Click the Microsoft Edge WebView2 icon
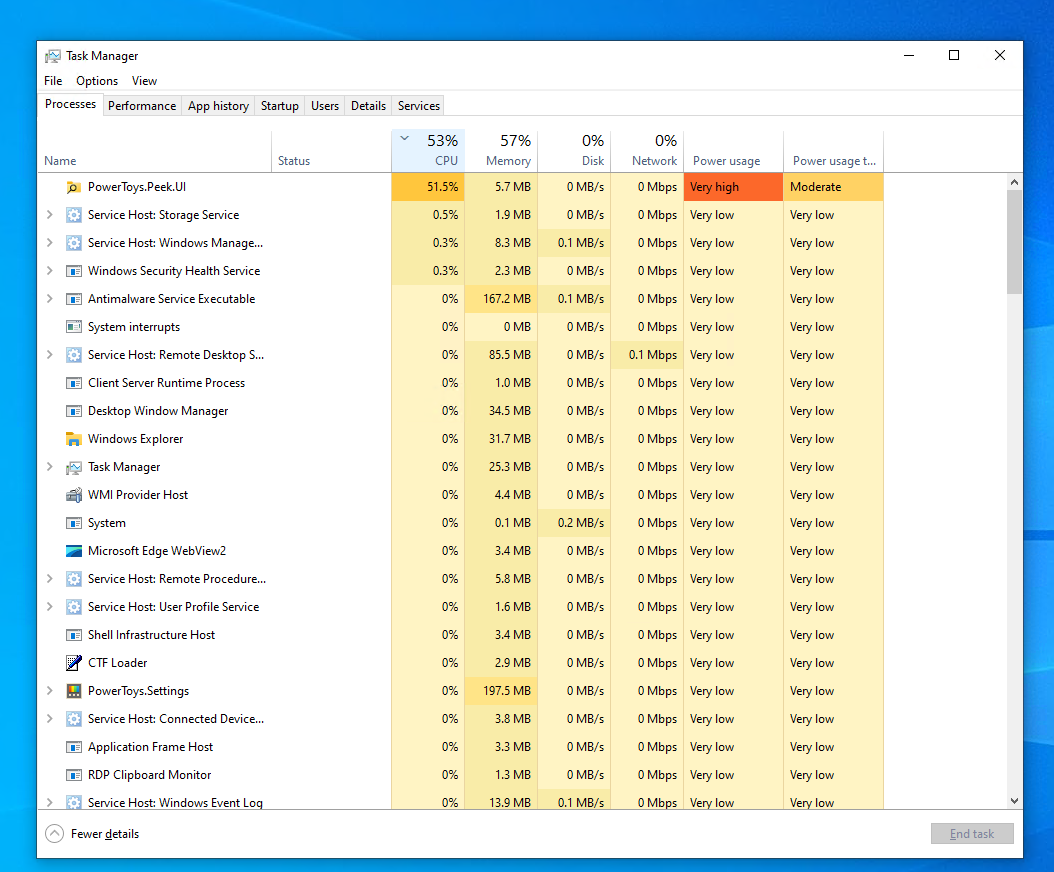 pyautogui.click(x=73, y=550)
